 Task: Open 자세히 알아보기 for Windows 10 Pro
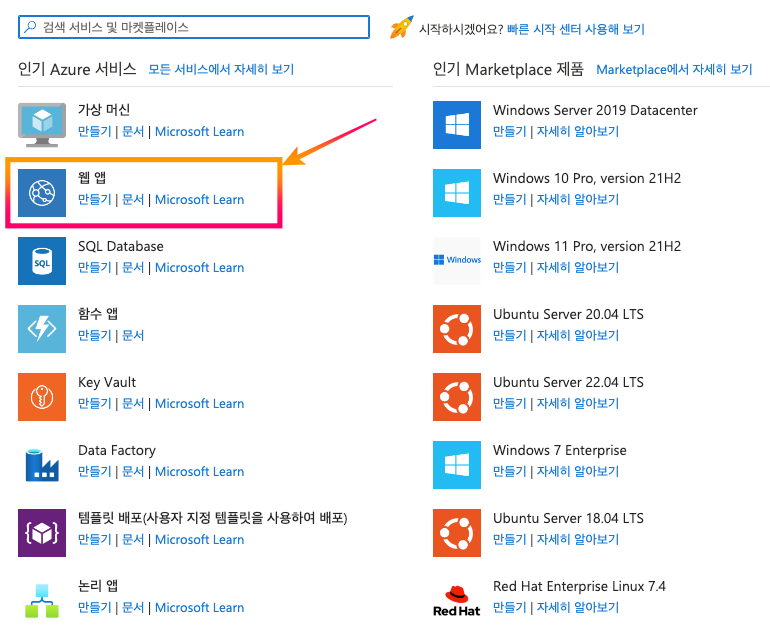tap(578, 199)
